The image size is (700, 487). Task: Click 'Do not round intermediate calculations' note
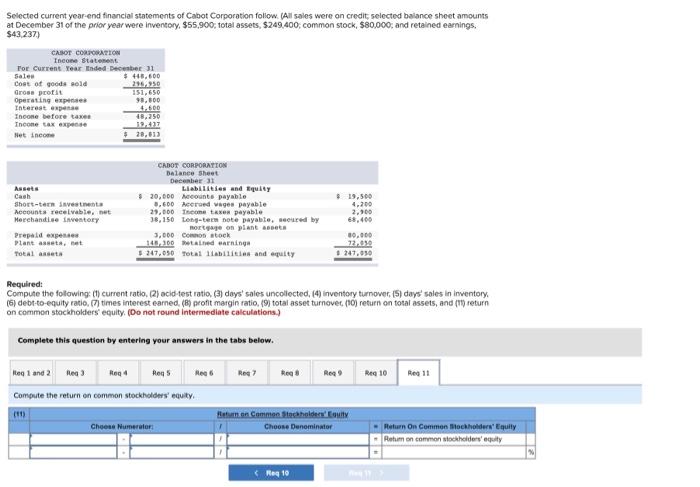coord(204,312)
